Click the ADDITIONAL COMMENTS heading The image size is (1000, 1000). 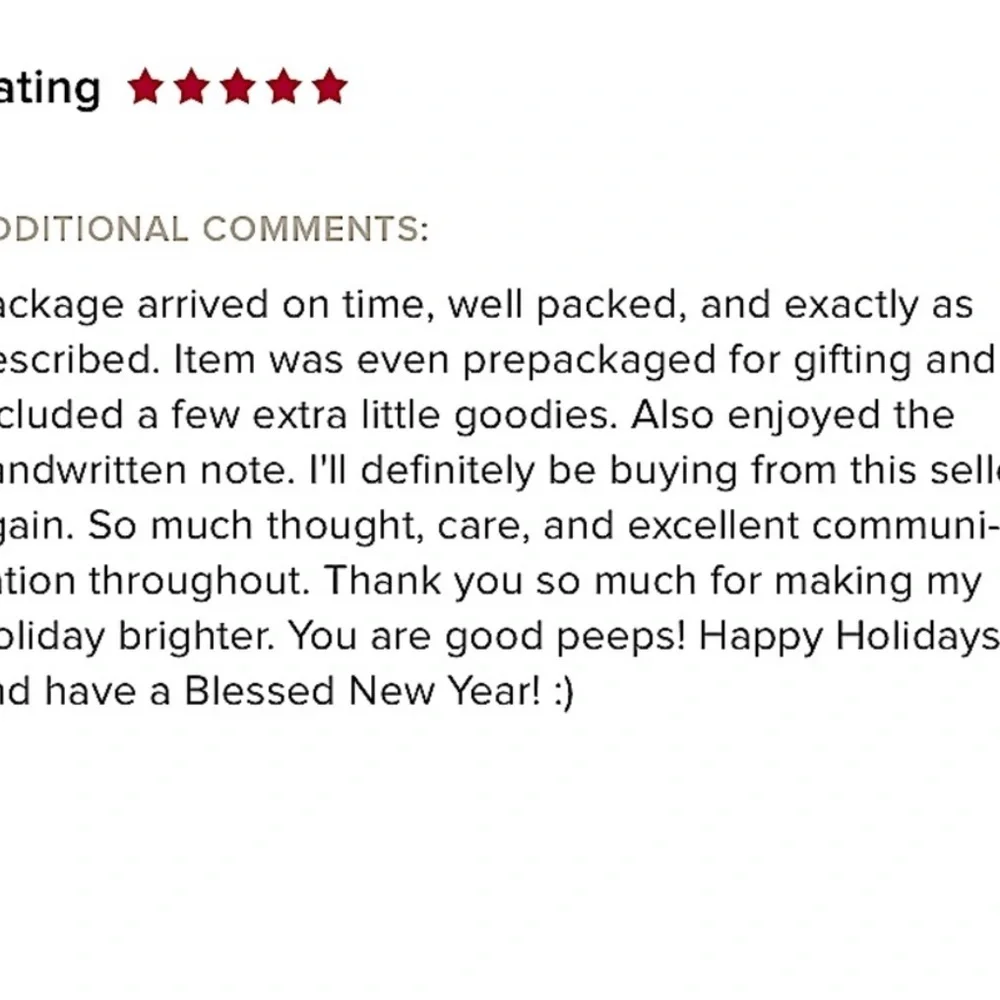214,229
